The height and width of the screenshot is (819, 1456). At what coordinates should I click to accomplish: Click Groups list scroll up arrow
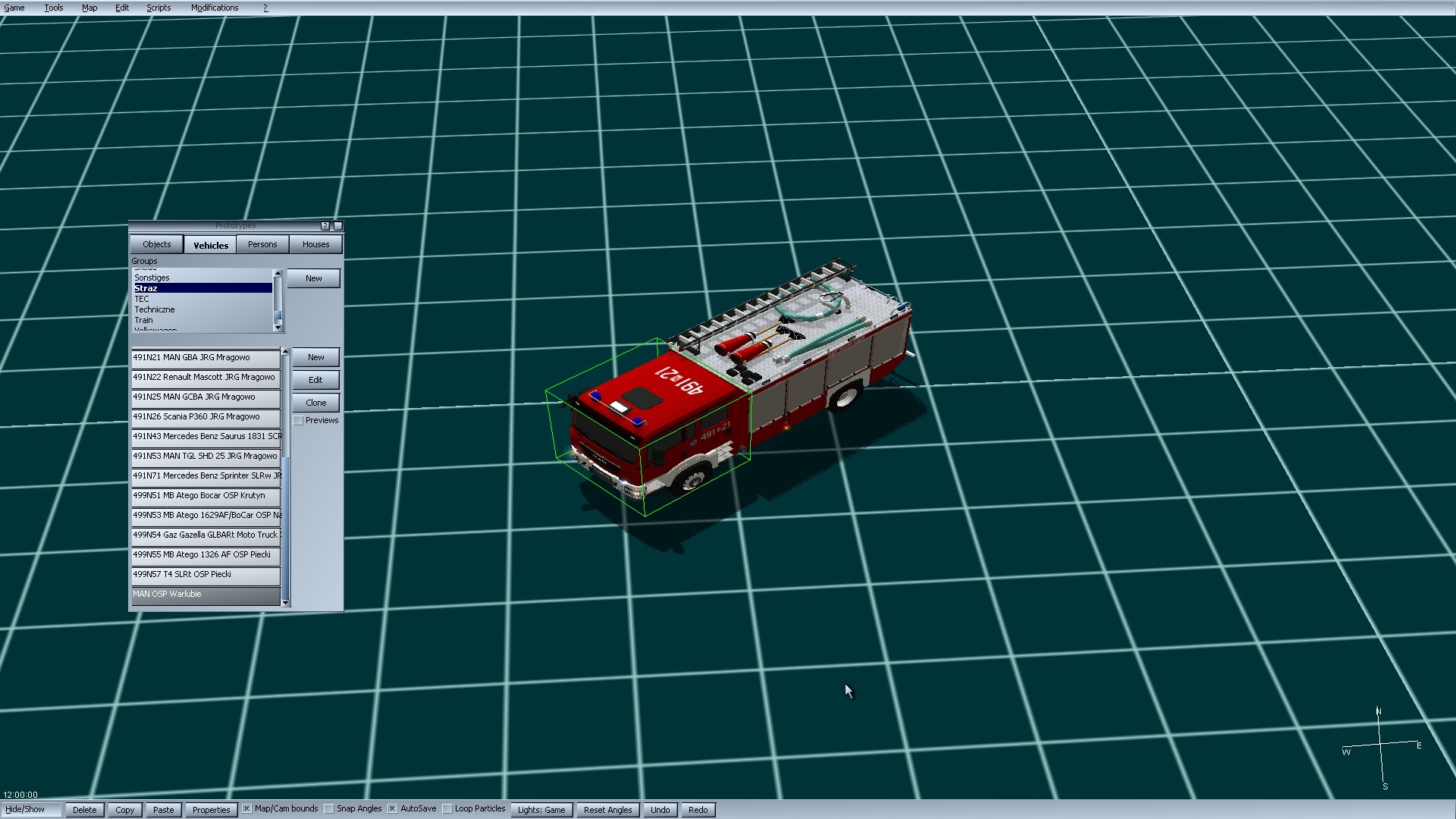click(x=278, y=273)
